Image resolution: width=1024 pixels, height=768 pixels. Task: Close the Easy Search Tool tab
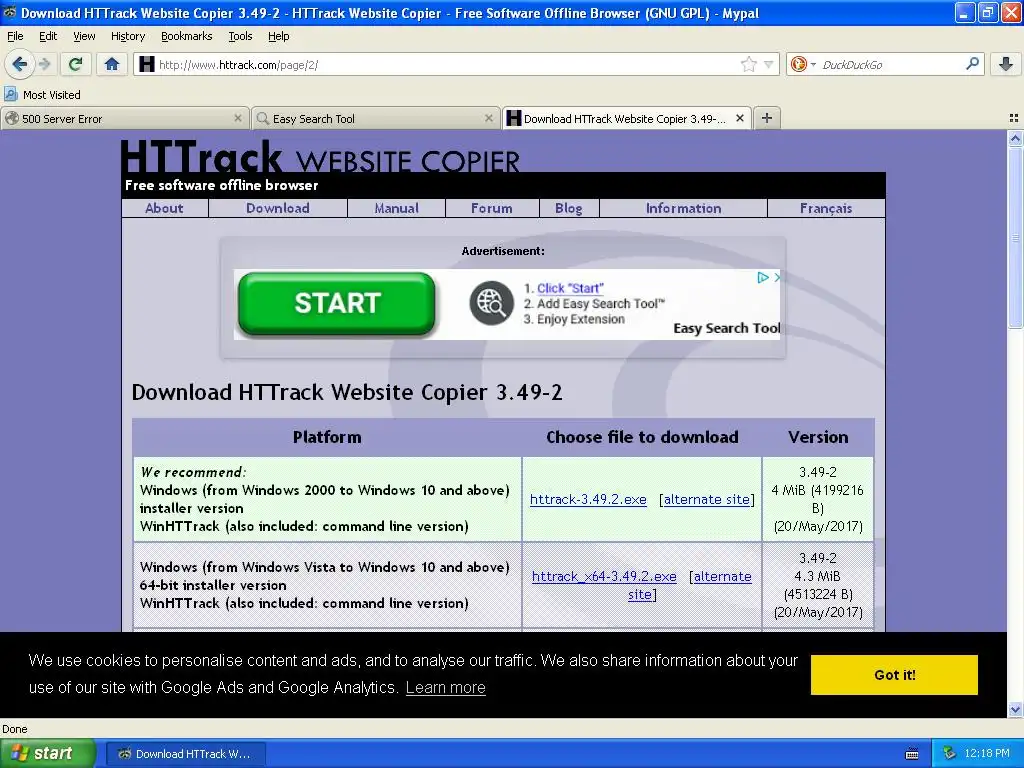488,118
